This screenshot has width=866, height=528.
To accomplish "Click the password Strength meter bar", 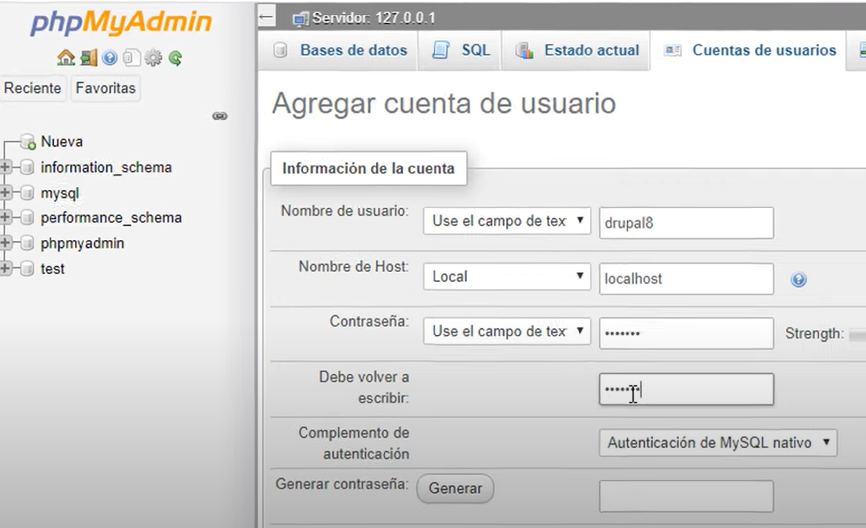I will coord(857,334).
